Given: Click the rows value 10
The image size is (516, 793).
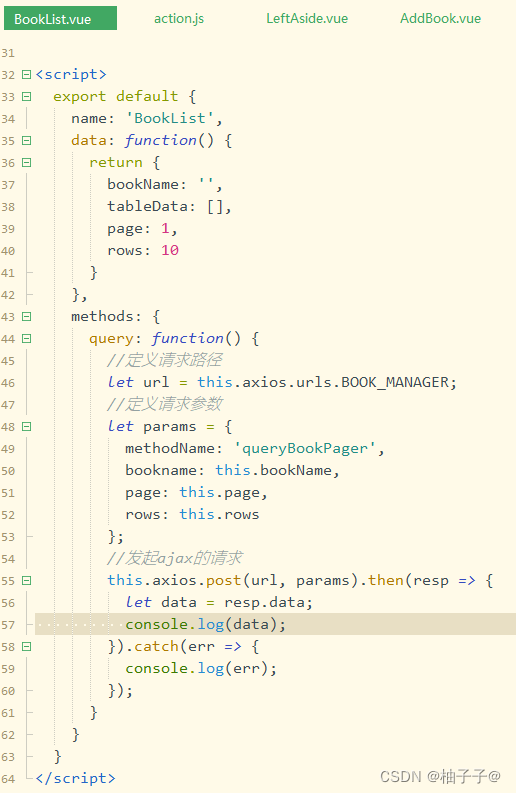Looking at the screenshot, I should point(170,251).
